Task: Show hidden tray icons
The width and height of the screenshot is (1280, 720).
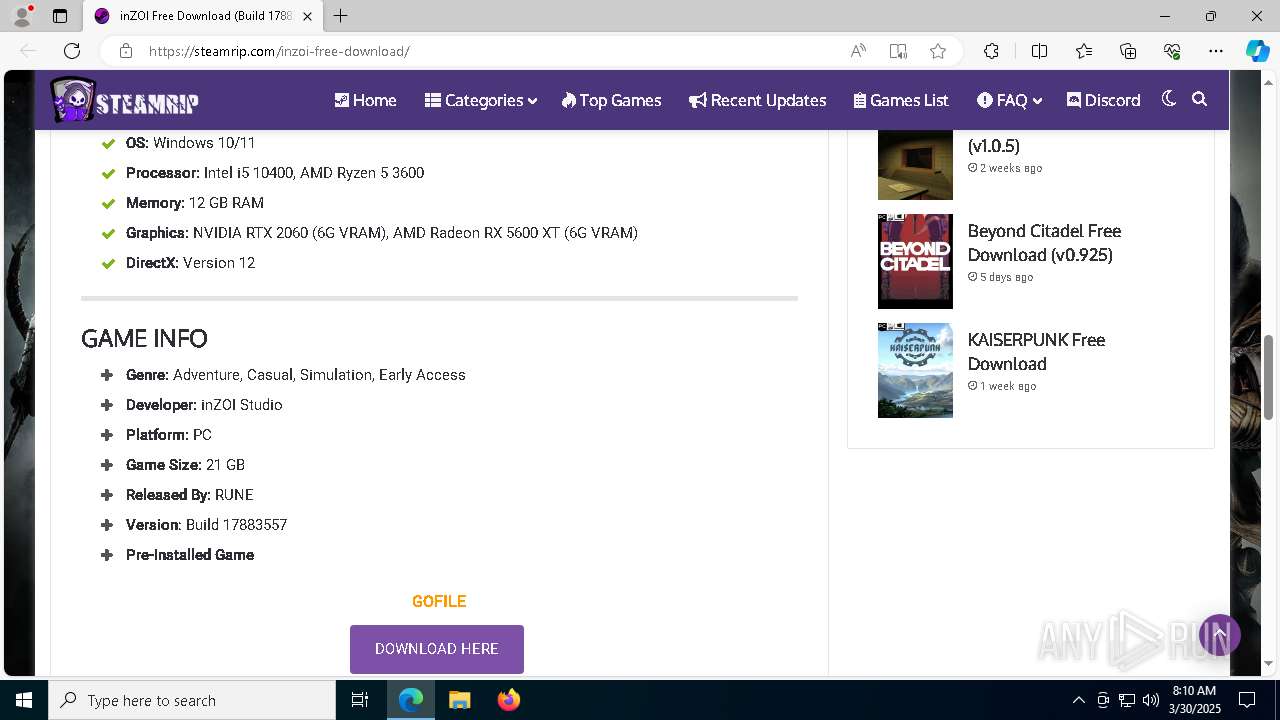Action: [x=1078, y=700]
